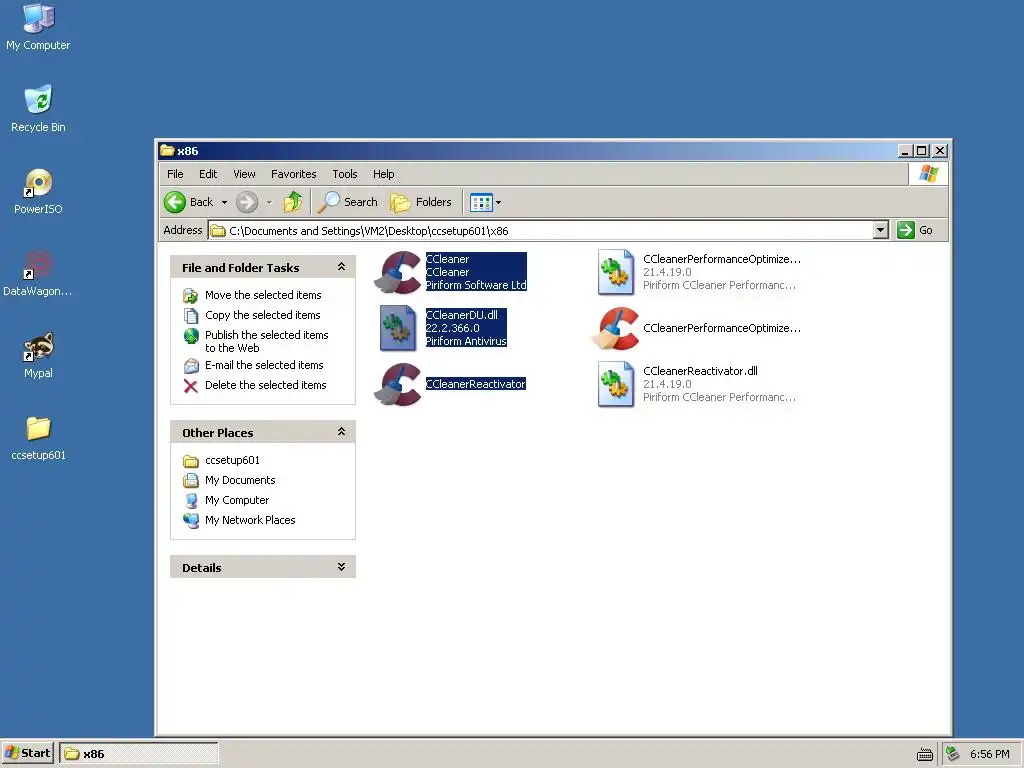Go to My Computer in Other Places
The width and height of the screenshot is (1024, 768).
[236, 500]
